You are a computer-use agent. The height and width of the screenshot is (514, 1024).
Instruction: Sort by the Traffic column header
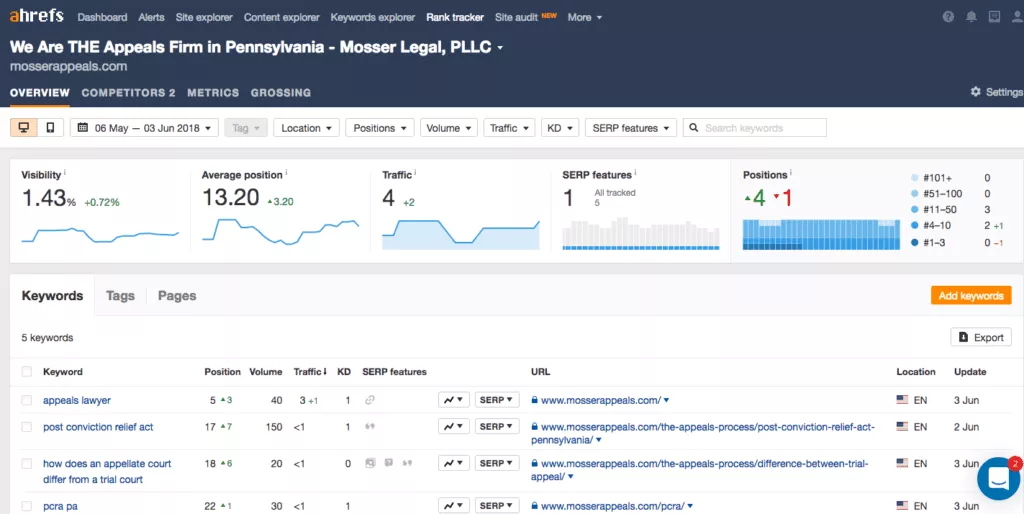[x=310, y=372]
